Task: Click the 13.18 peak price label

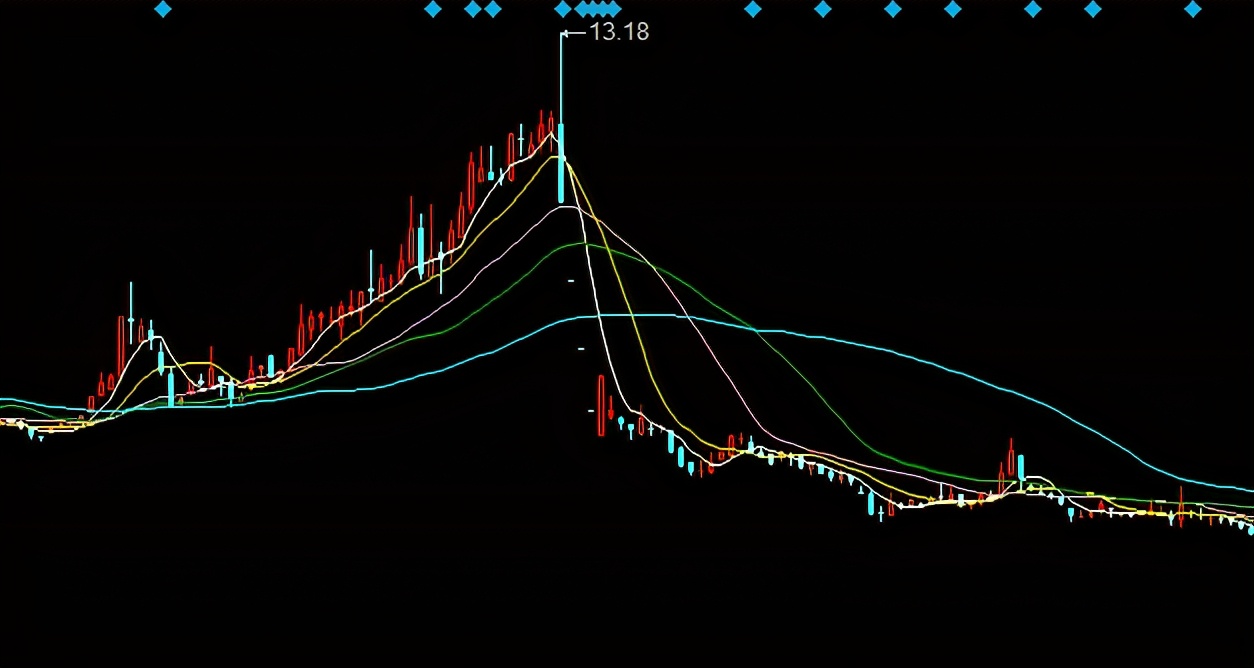Action: pos(619,32)
